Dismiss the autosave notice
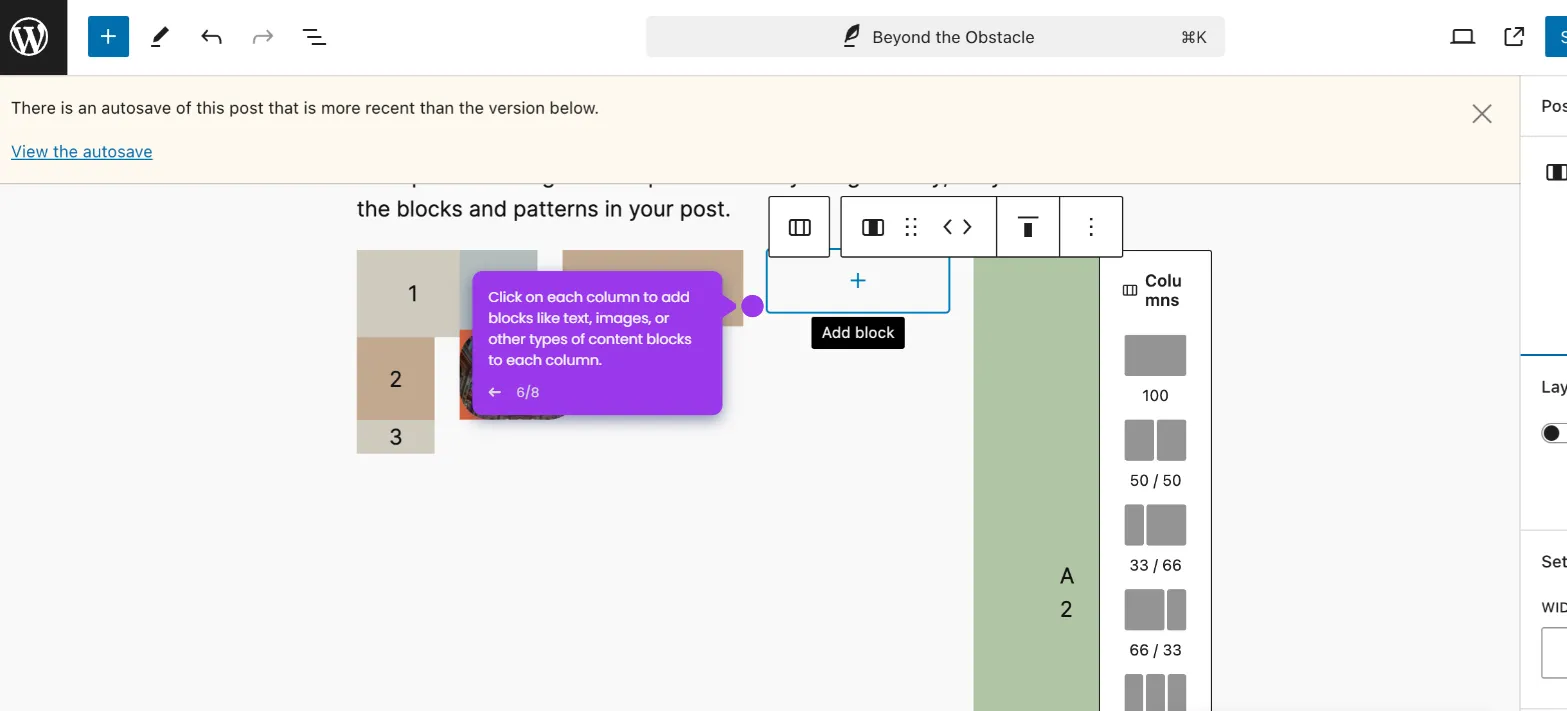 tap(1482, 114)
